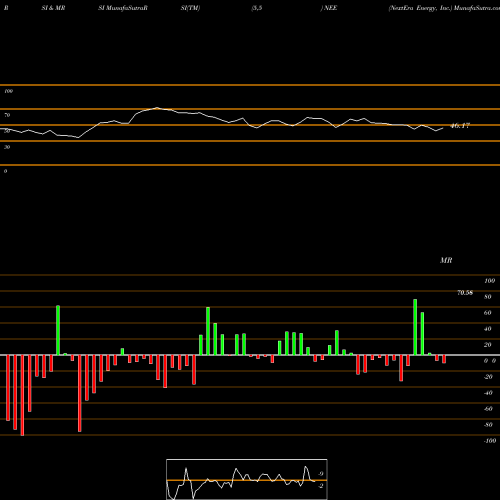Click the MR axis label 40
Screen dimensions: 500x500
click(x=488, y=329)
